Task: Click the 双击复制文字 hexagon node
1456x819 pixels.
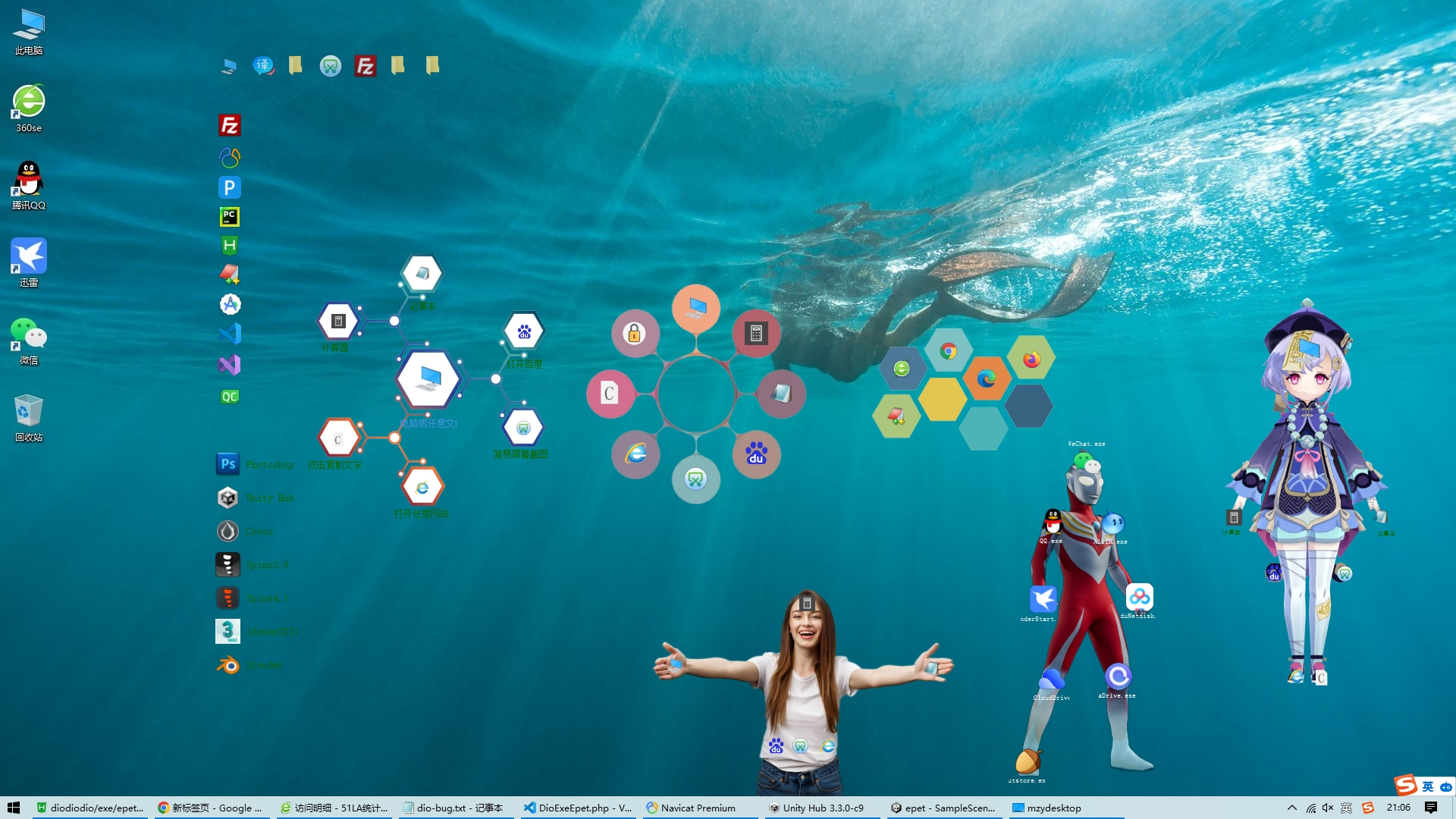Action: point(338,438)
